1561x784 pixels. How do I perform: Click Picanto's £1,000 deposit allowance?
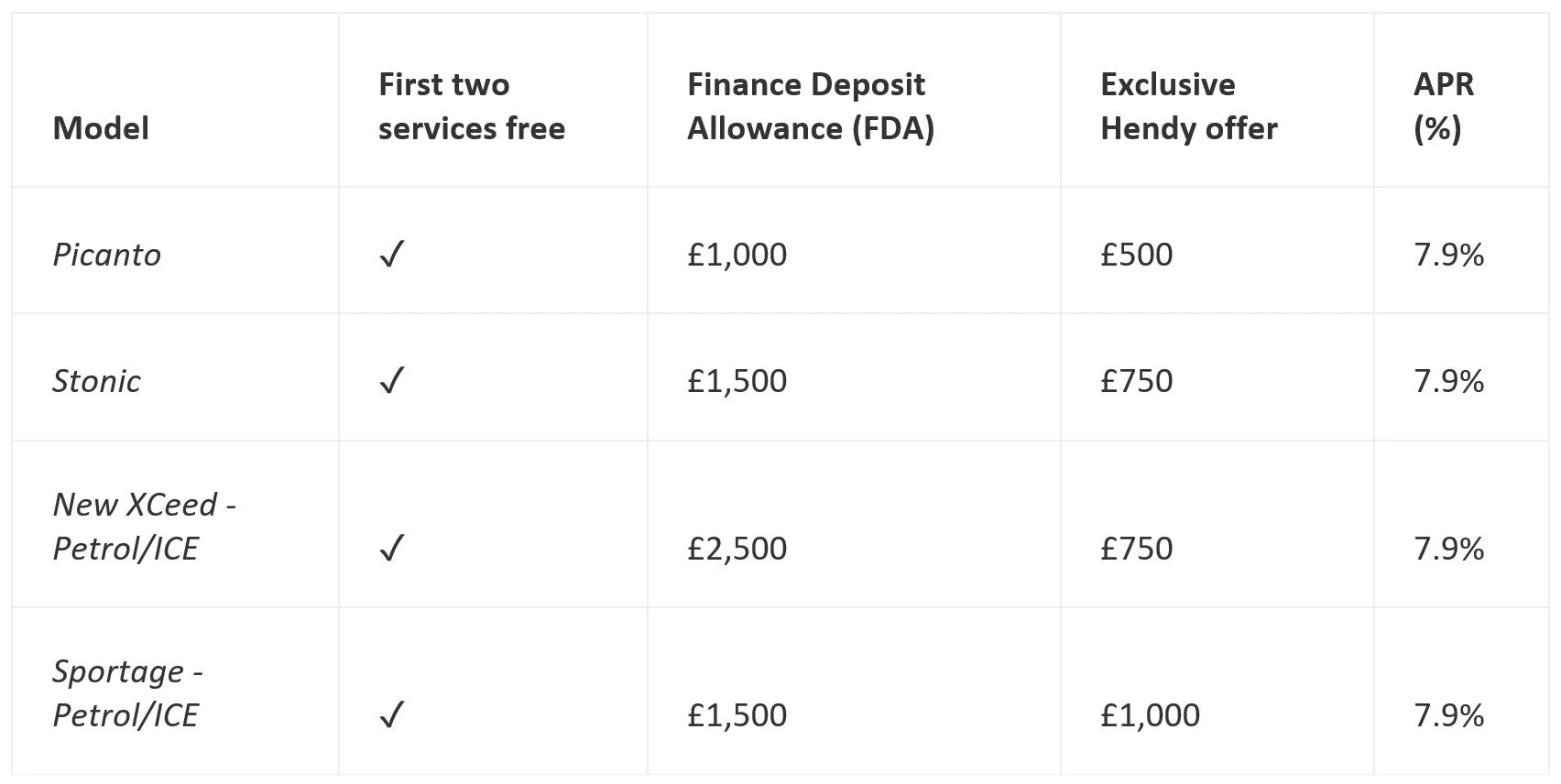coord(737,255)
